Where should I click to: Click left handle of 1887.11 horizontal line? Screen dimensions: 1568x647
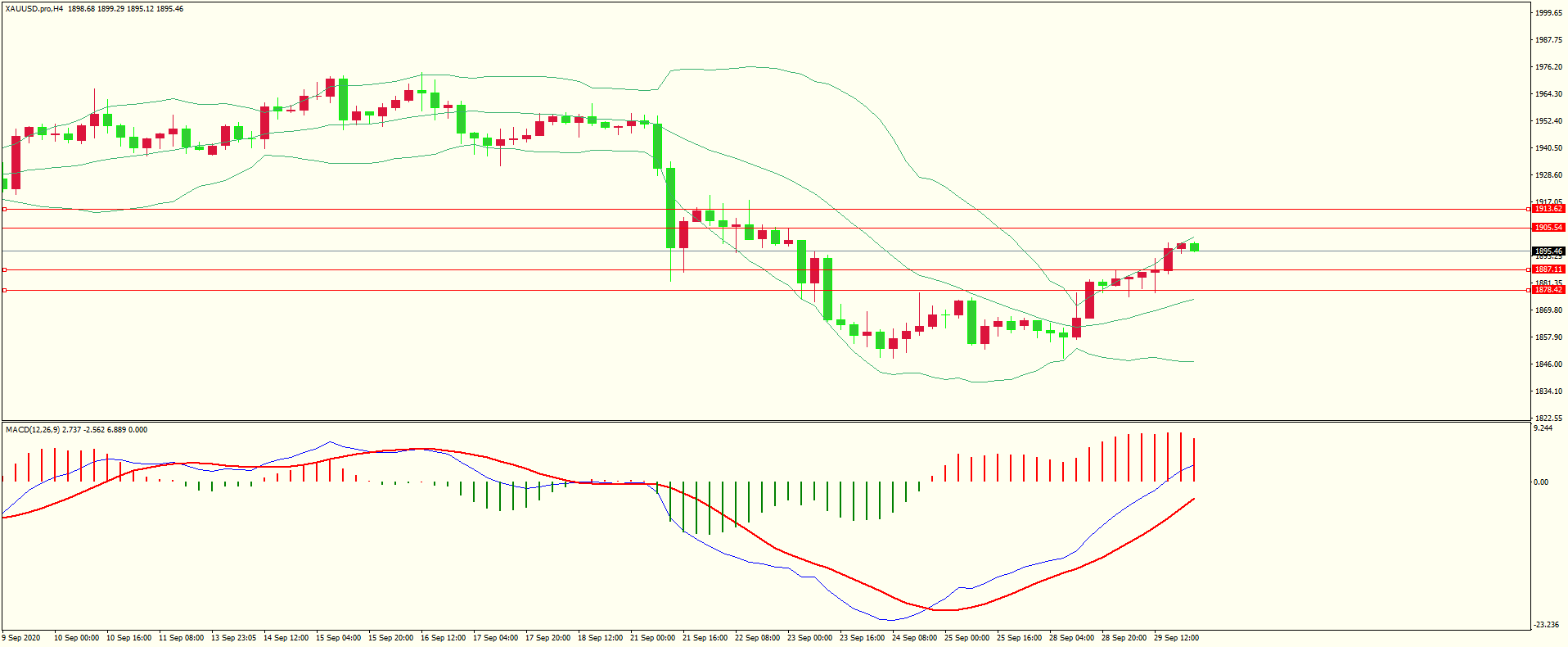point(4,269)
